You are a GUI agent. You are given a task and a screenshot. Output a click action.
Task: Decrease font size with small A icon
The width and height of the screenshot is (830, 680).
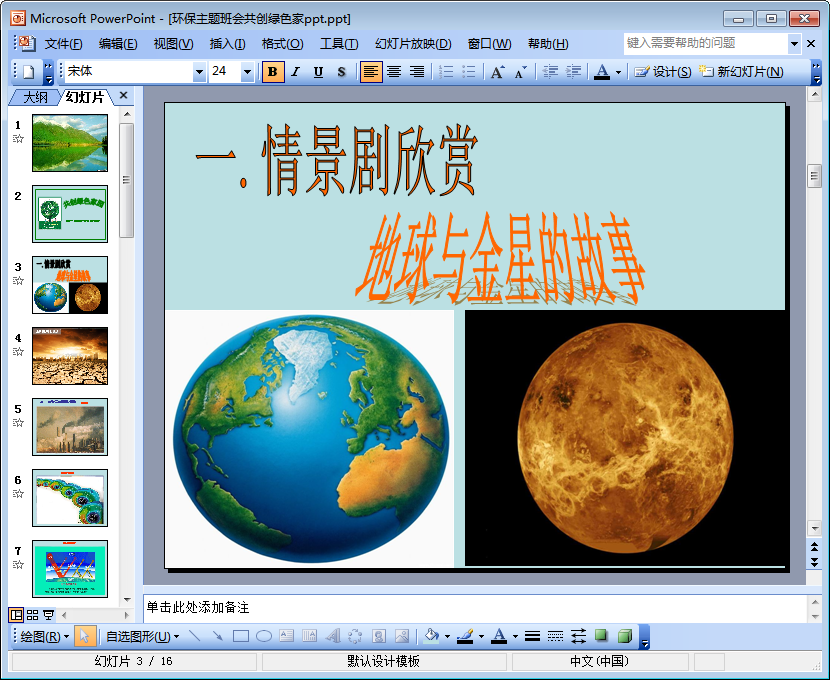click(x=521, y=72)
